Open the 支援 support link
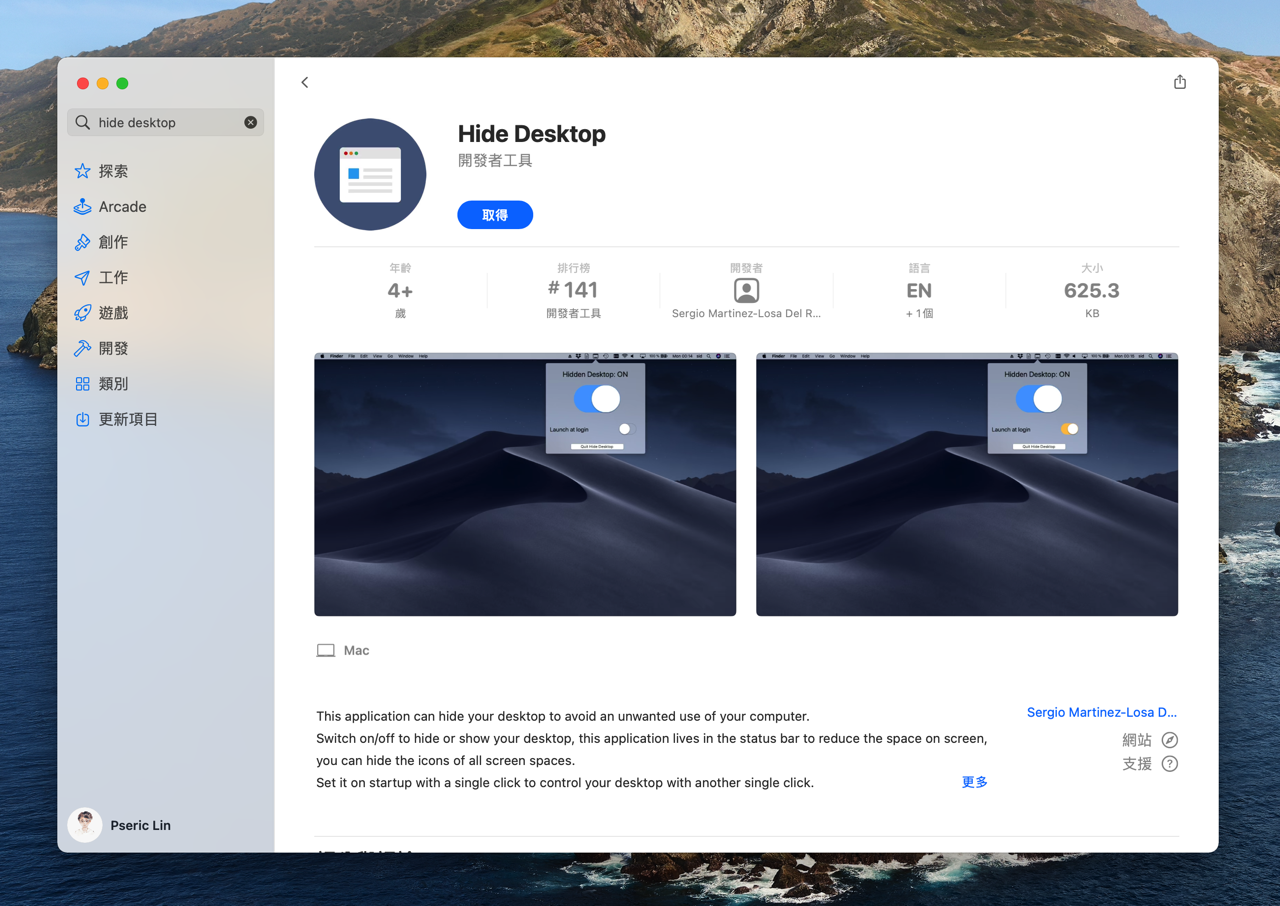Screen dimensions: 1280x906 (x=1137, y=764)
